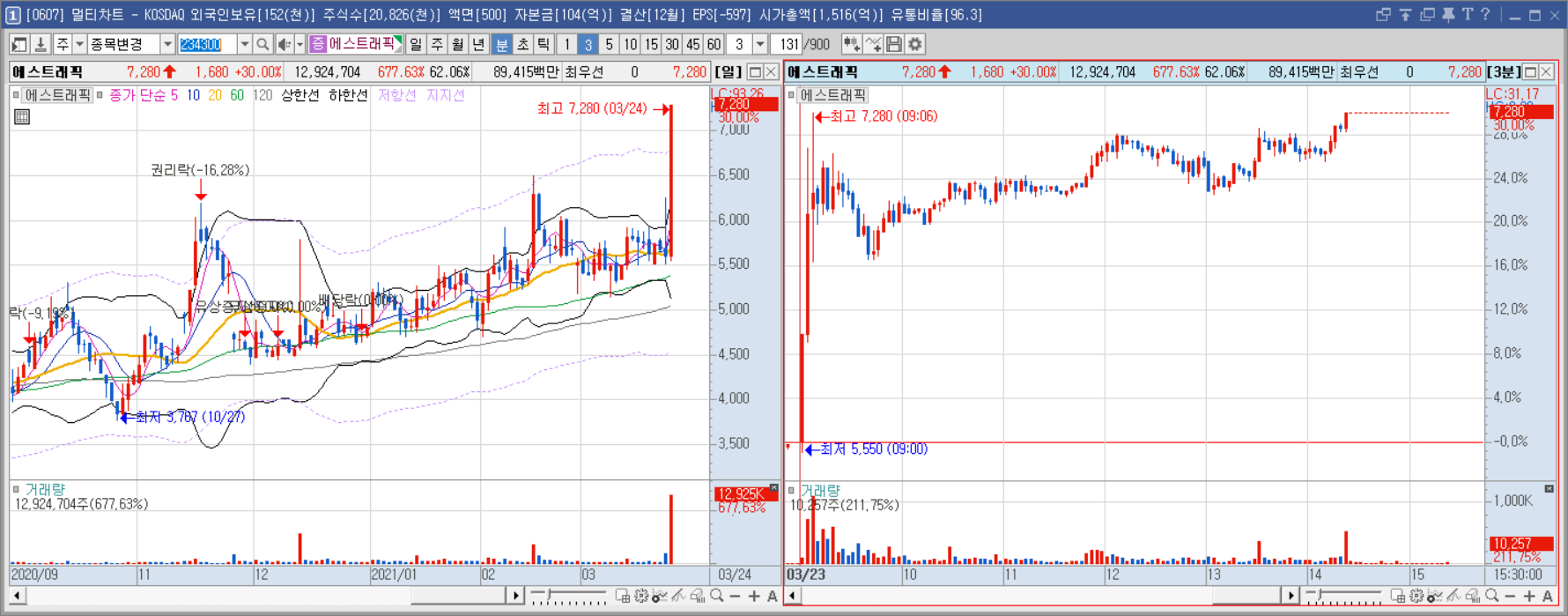Toggle 에스트래픽 series marker on daily chart
1568x616 pixels.
point(16,95)
